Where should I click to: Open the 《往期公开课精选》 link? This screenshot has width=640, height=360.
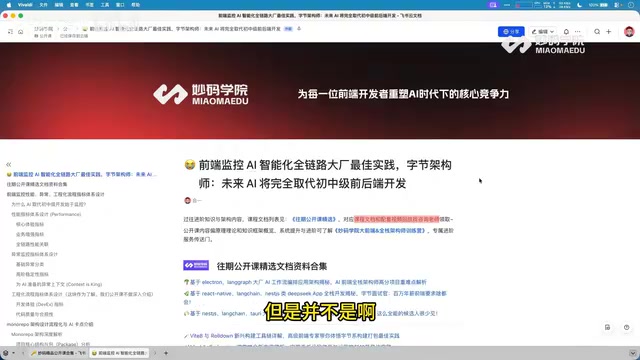coord(314,220)
